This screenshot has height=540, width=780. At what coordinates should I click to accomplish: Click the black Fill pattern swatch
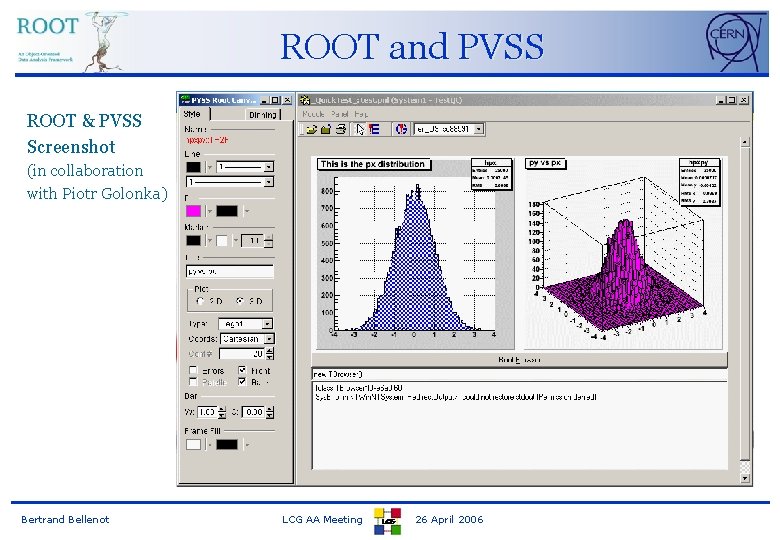227,211
